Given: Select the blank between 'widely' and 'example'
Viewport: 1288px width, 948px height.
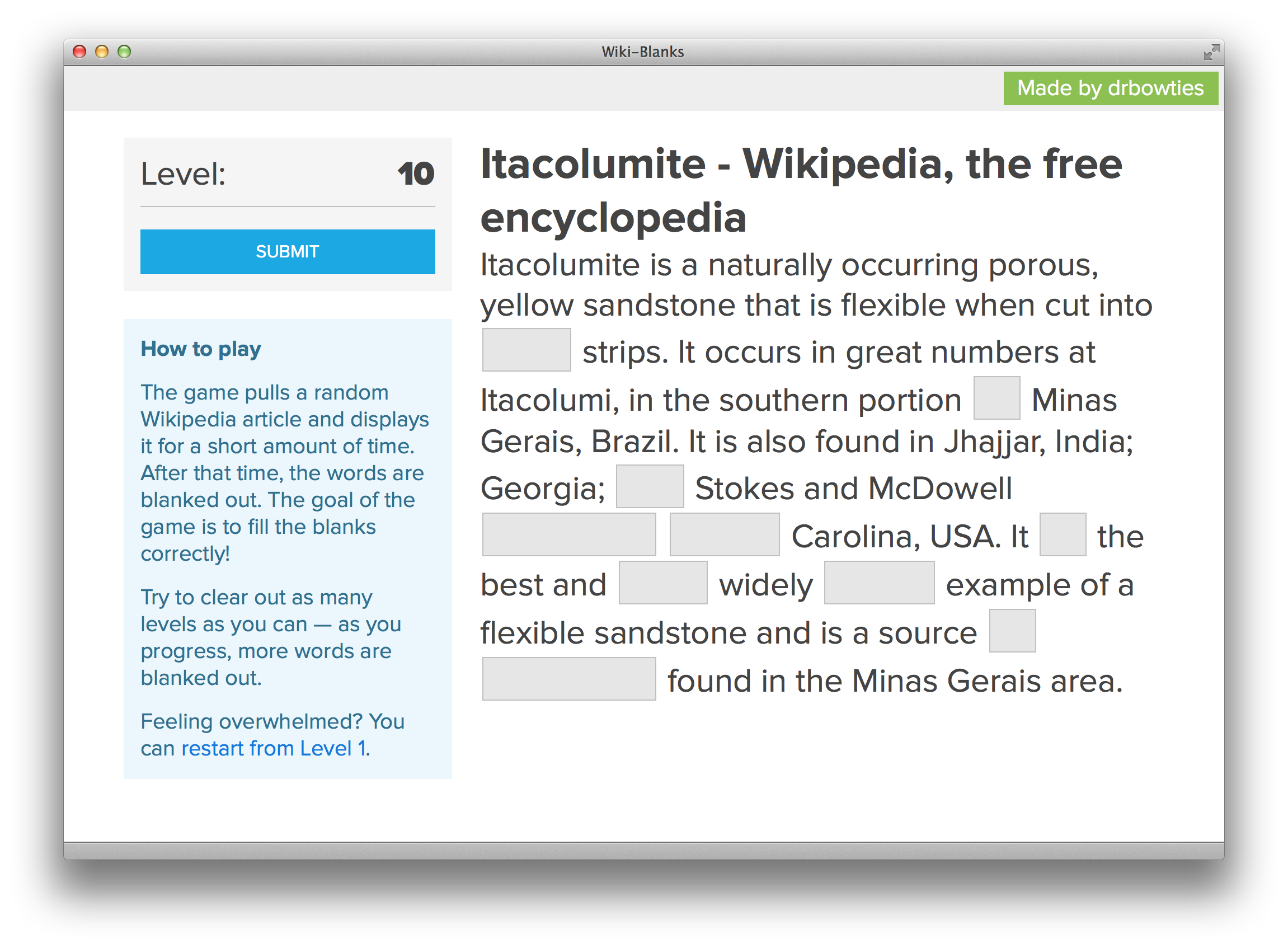Looking at the screenshot, I should click(x=879, y=583).
